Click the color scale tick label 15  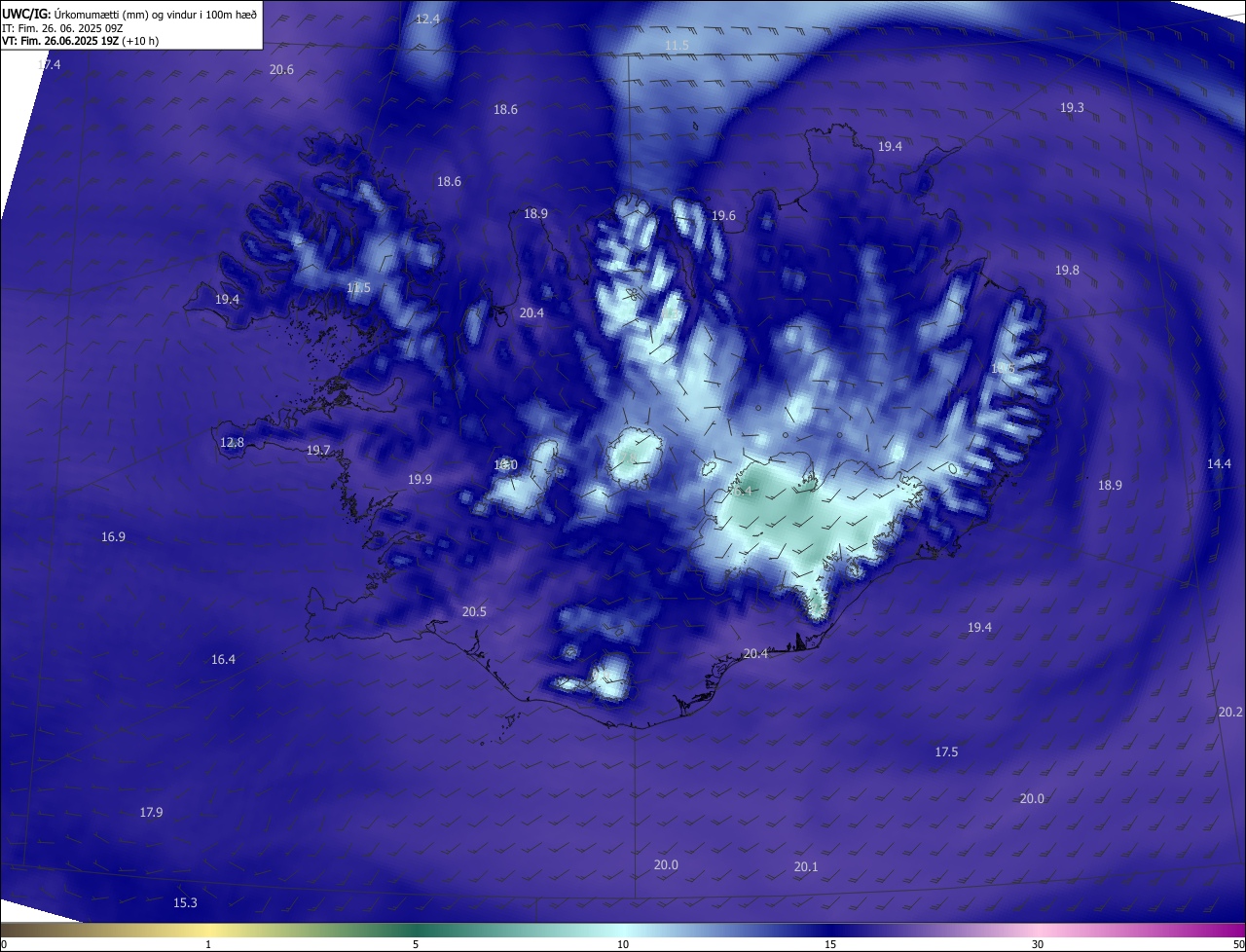point(830,944)
